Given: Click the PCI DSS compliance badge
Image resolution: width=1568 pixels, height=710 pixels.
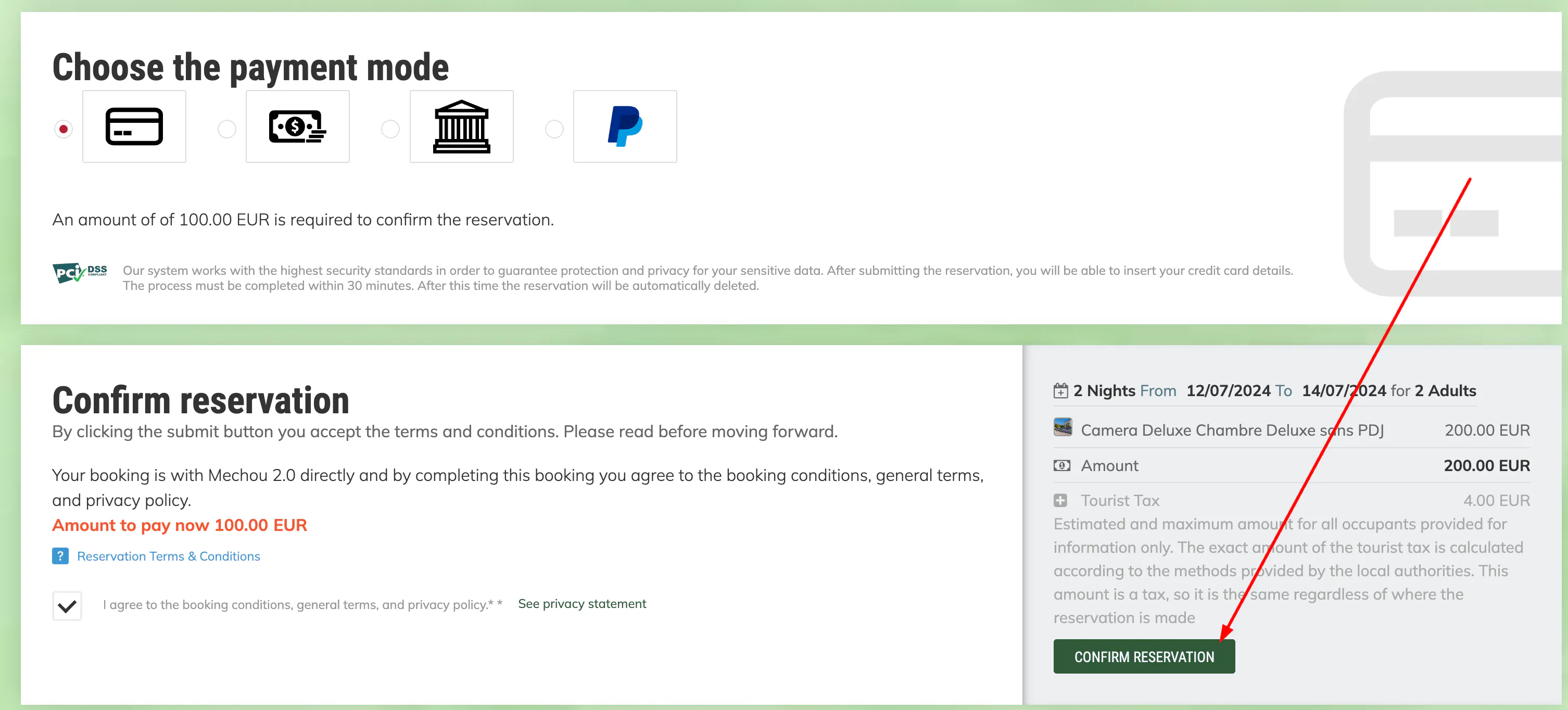Looking at the screenshot, I should 80,272.
